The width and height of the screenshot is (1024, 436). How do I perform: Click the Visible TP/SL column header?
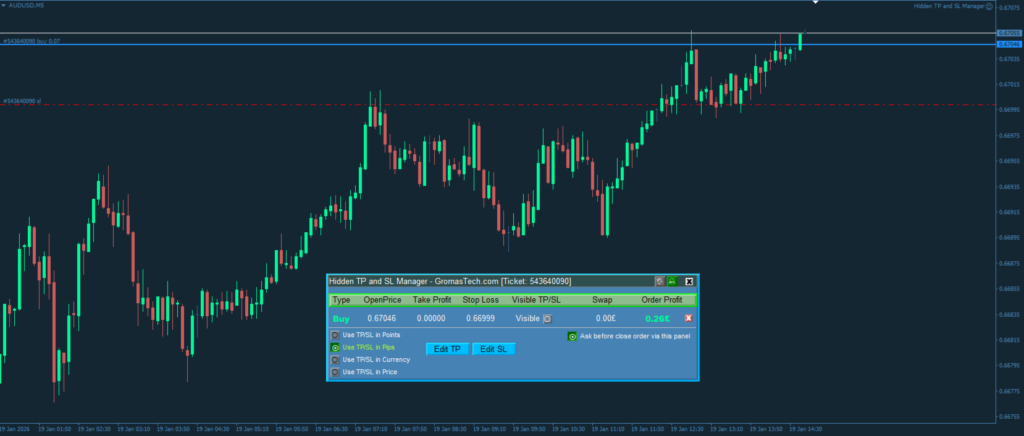536,300
